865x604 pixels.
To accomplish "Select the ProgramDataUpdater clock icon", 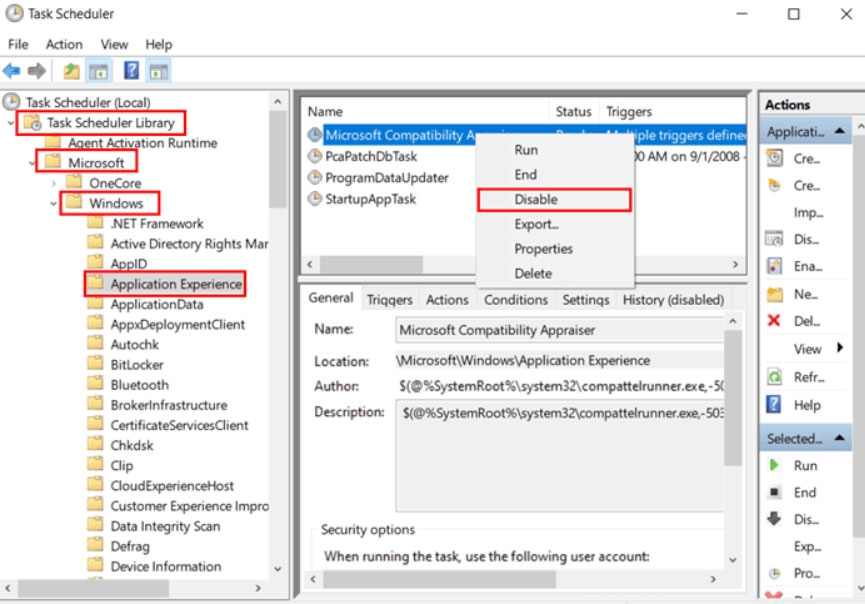I will (314, 177).
